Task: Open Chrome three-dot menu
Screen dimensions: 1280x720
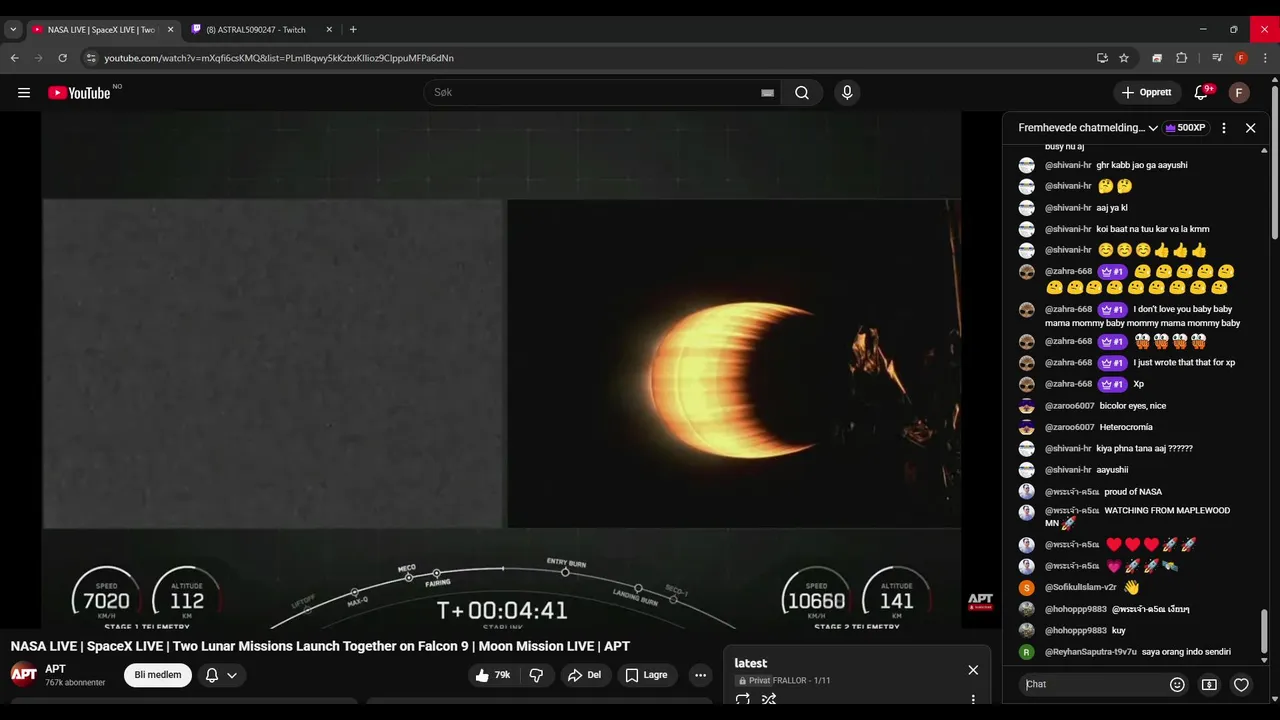Action: click(x=1265, y=58)
